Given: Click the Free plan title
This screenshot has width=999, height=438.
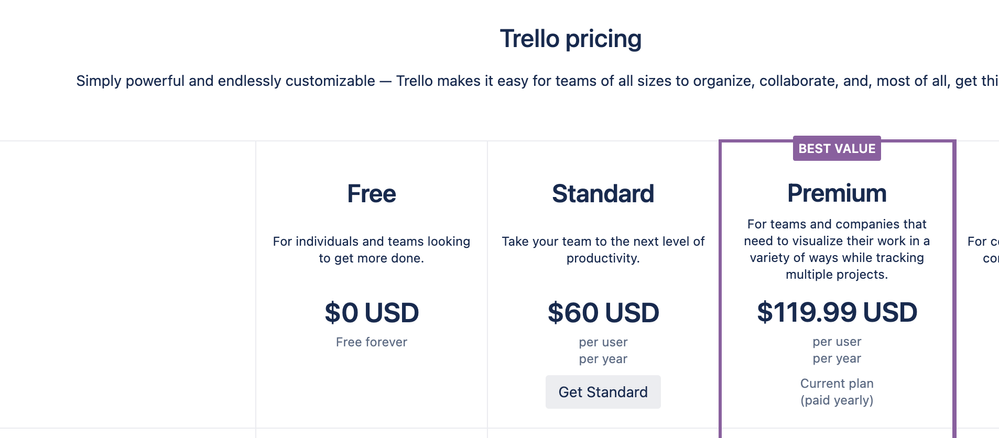Looking at the screenshot, I should [x=371, y=193].
